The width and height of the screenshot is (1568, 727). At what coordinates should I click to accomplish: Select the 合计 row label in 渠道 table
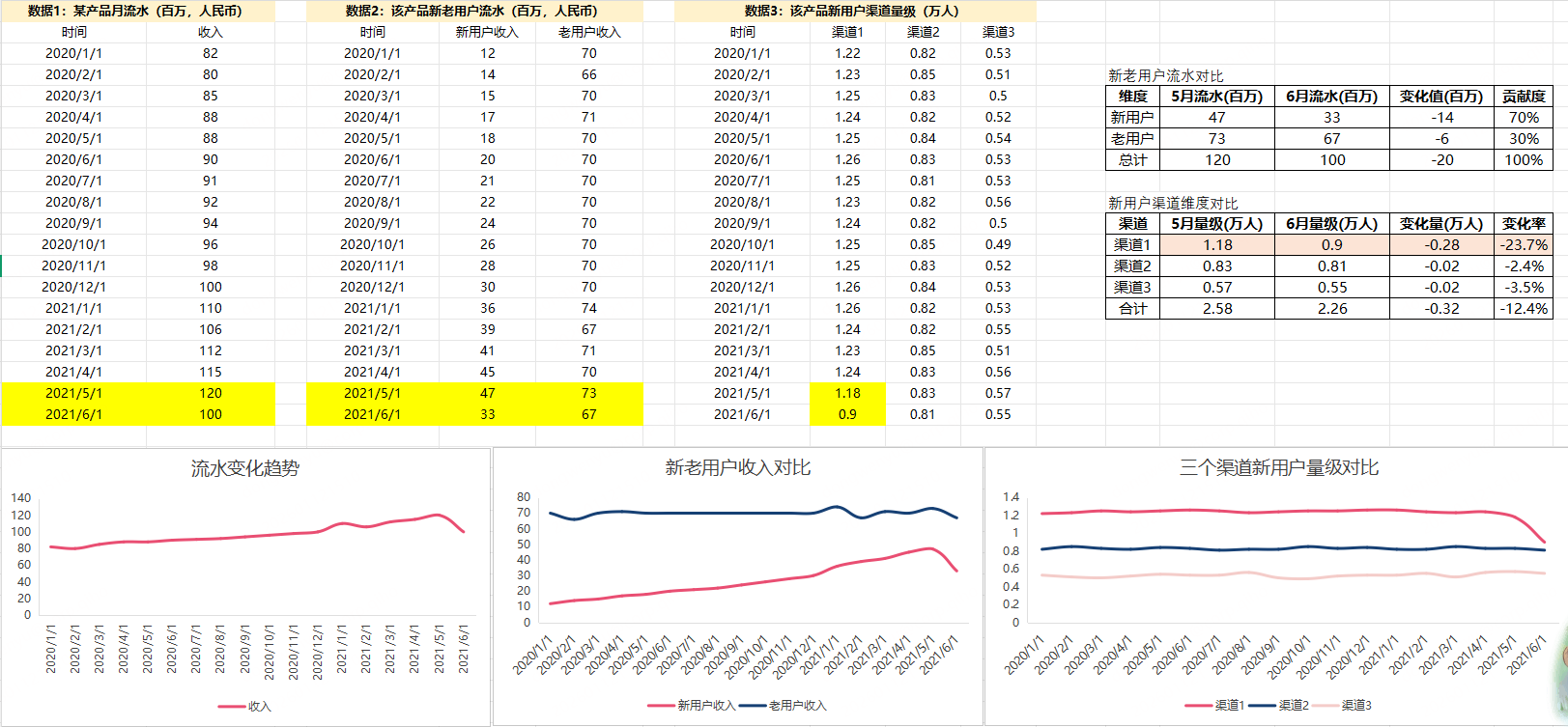[1132, 309]
